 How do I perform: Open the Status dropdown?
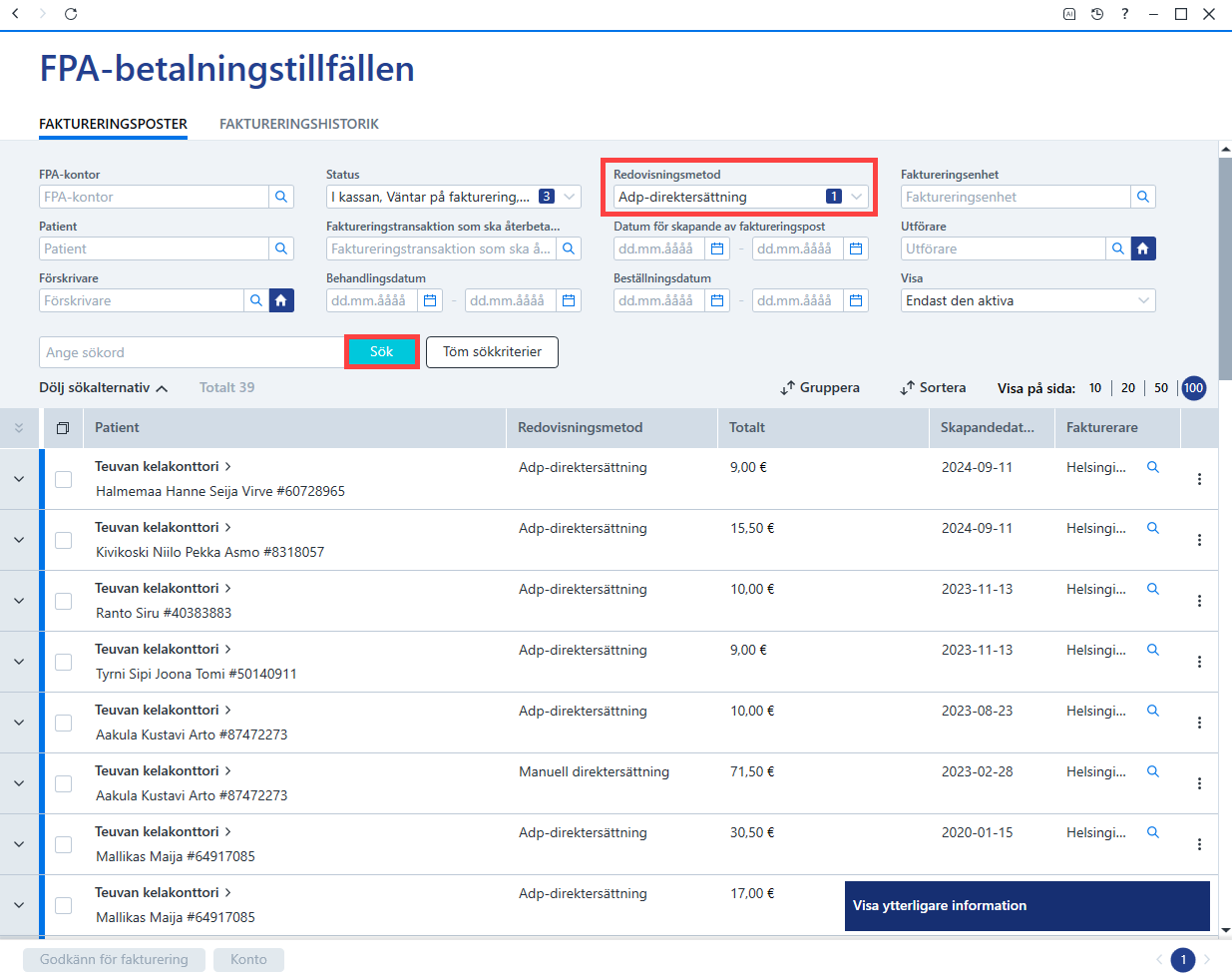454,197
